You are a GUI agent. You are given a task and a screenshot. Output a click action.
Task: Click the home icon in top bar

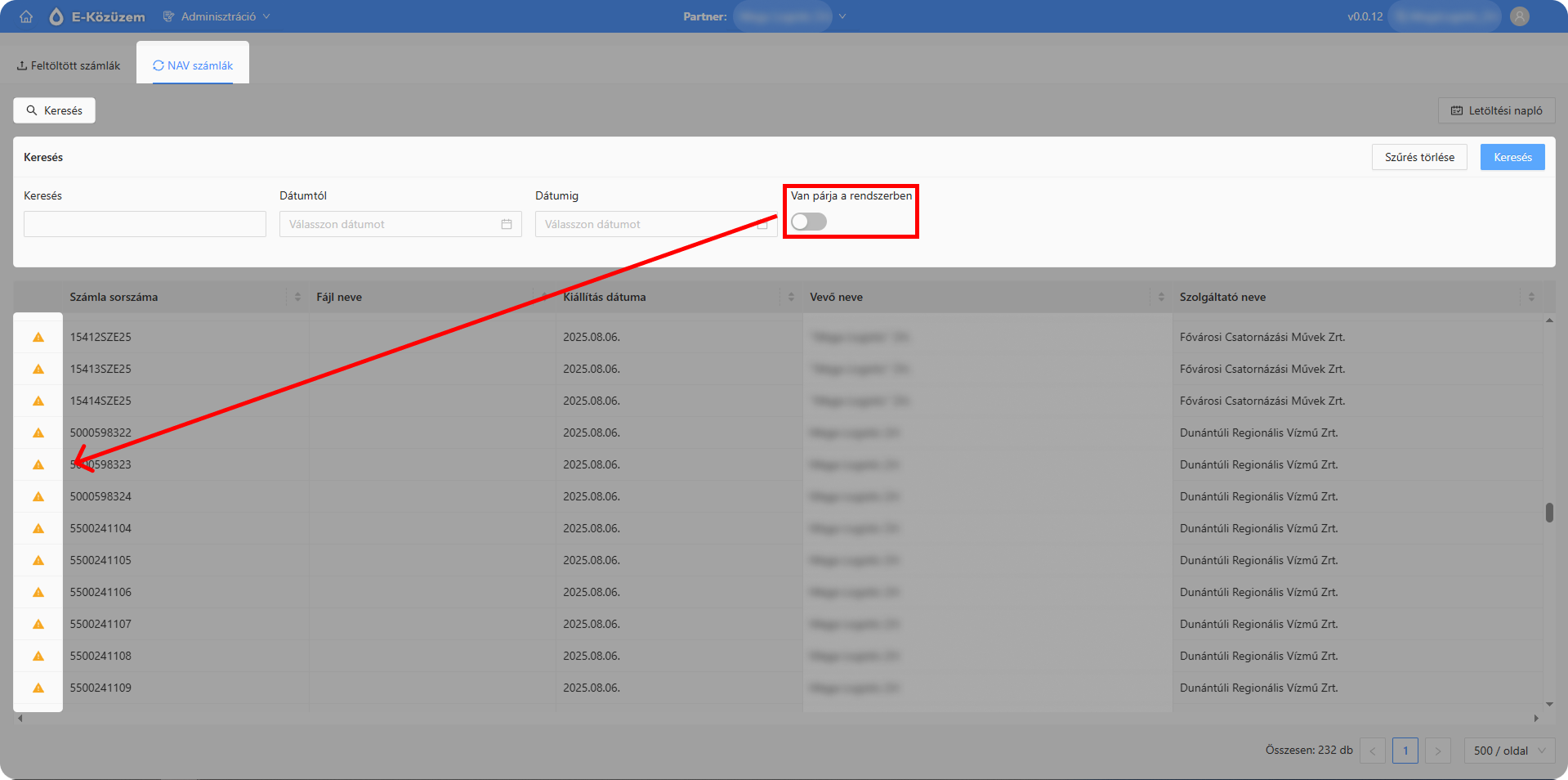pos(26,16)
